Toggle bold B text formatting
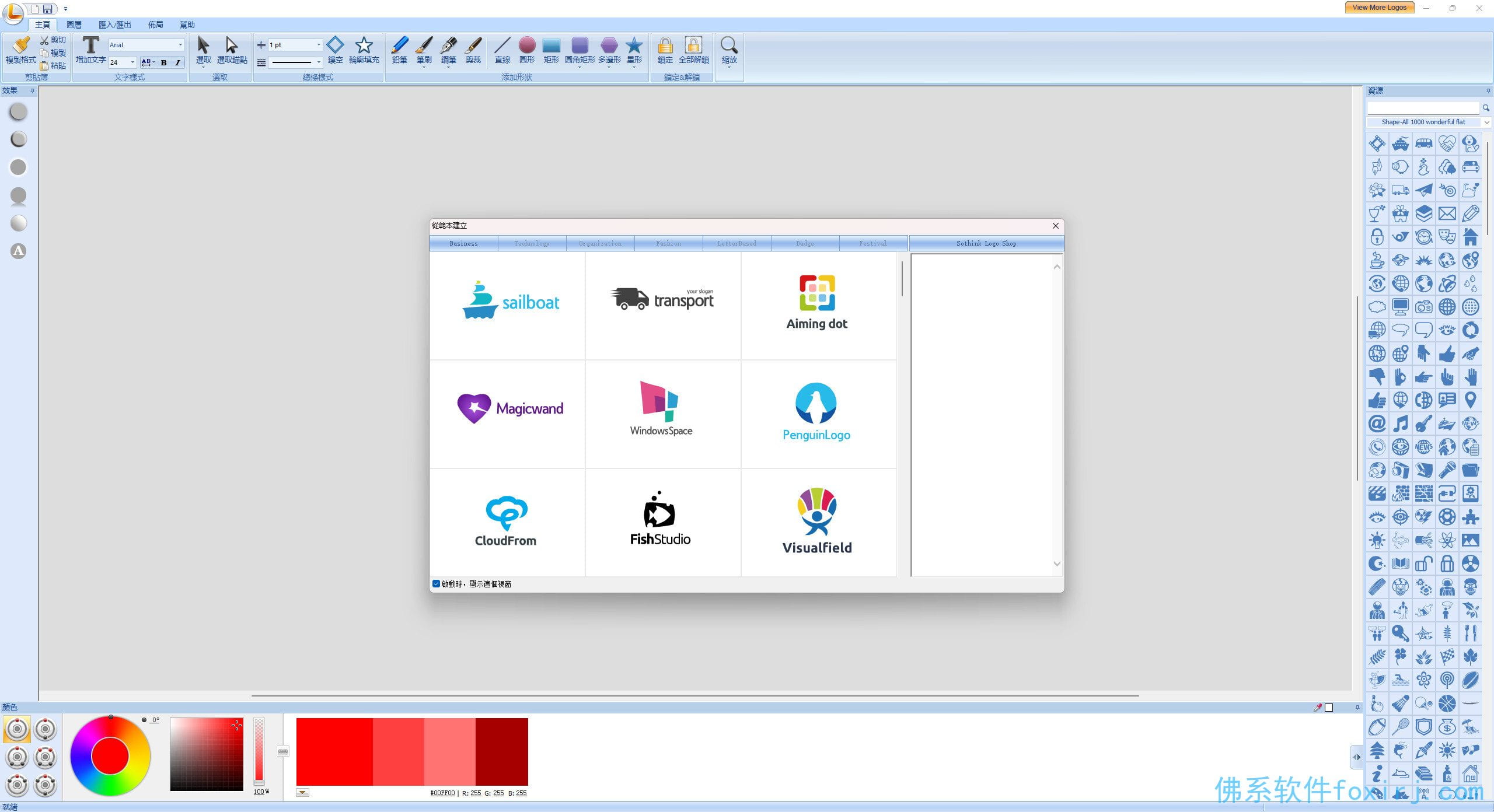1494x812 pixels. (x=163, y=62)
